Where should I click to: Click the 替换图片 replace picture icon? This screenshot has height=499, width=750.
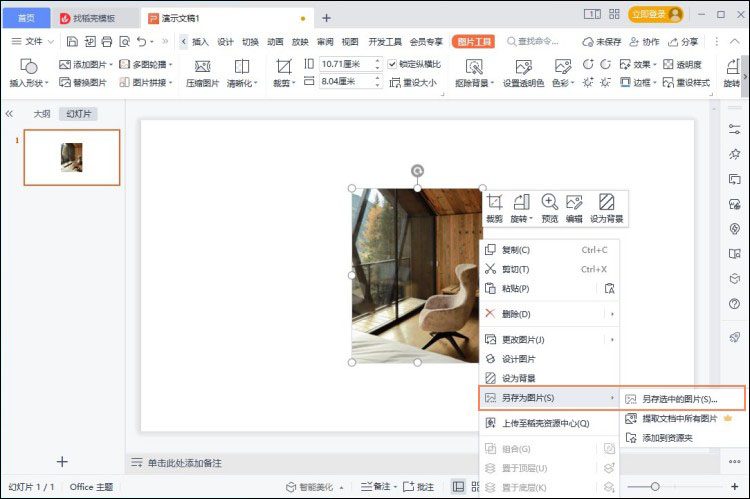(65, 82)
